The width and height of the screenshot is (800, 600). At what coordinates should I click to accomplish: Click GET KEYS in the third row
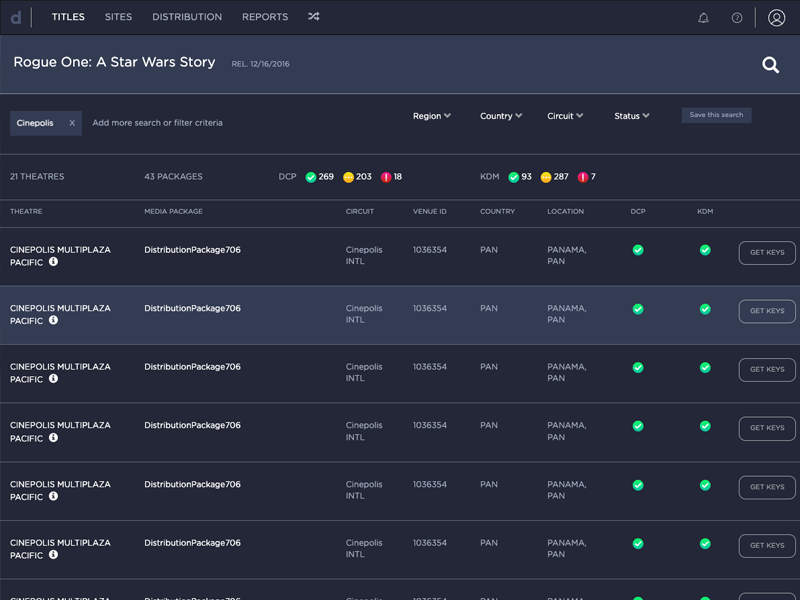(767, 369)
